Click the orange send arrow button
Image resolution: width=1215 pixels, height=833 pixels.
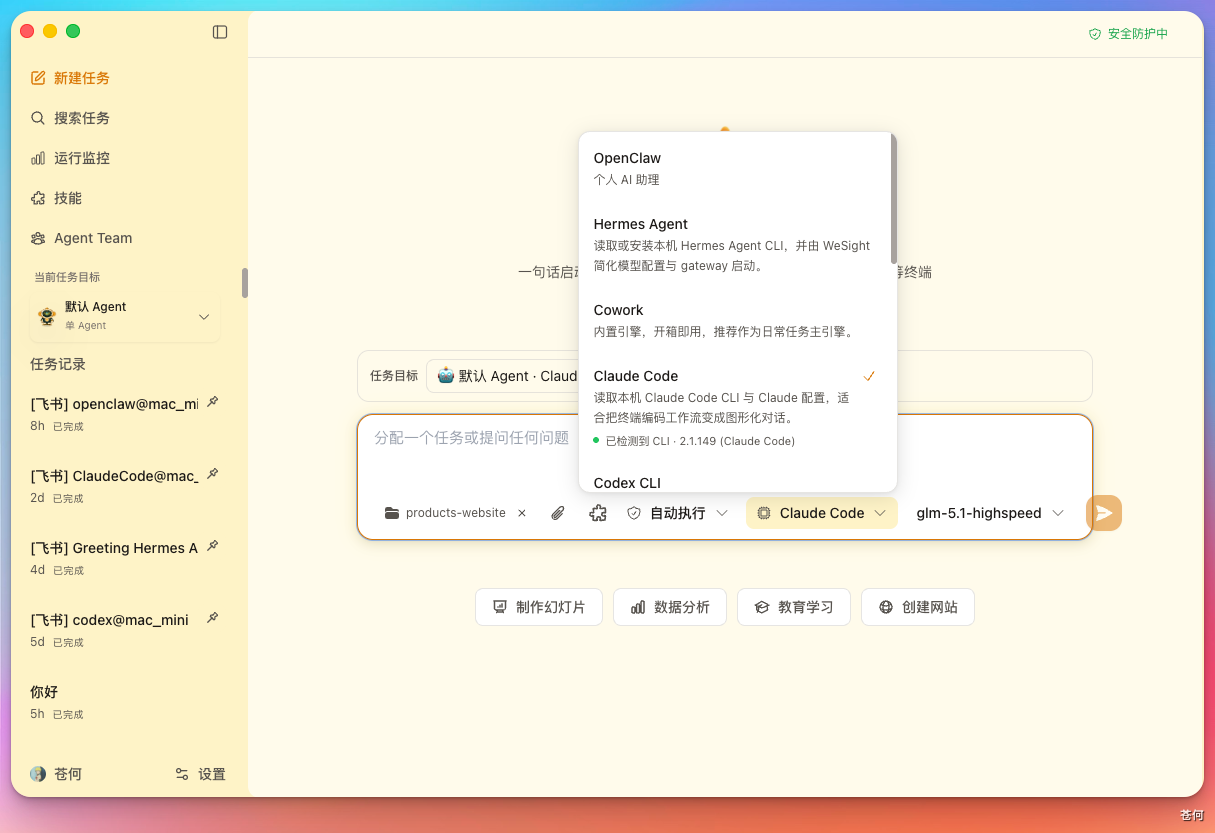pos(1104,513)
